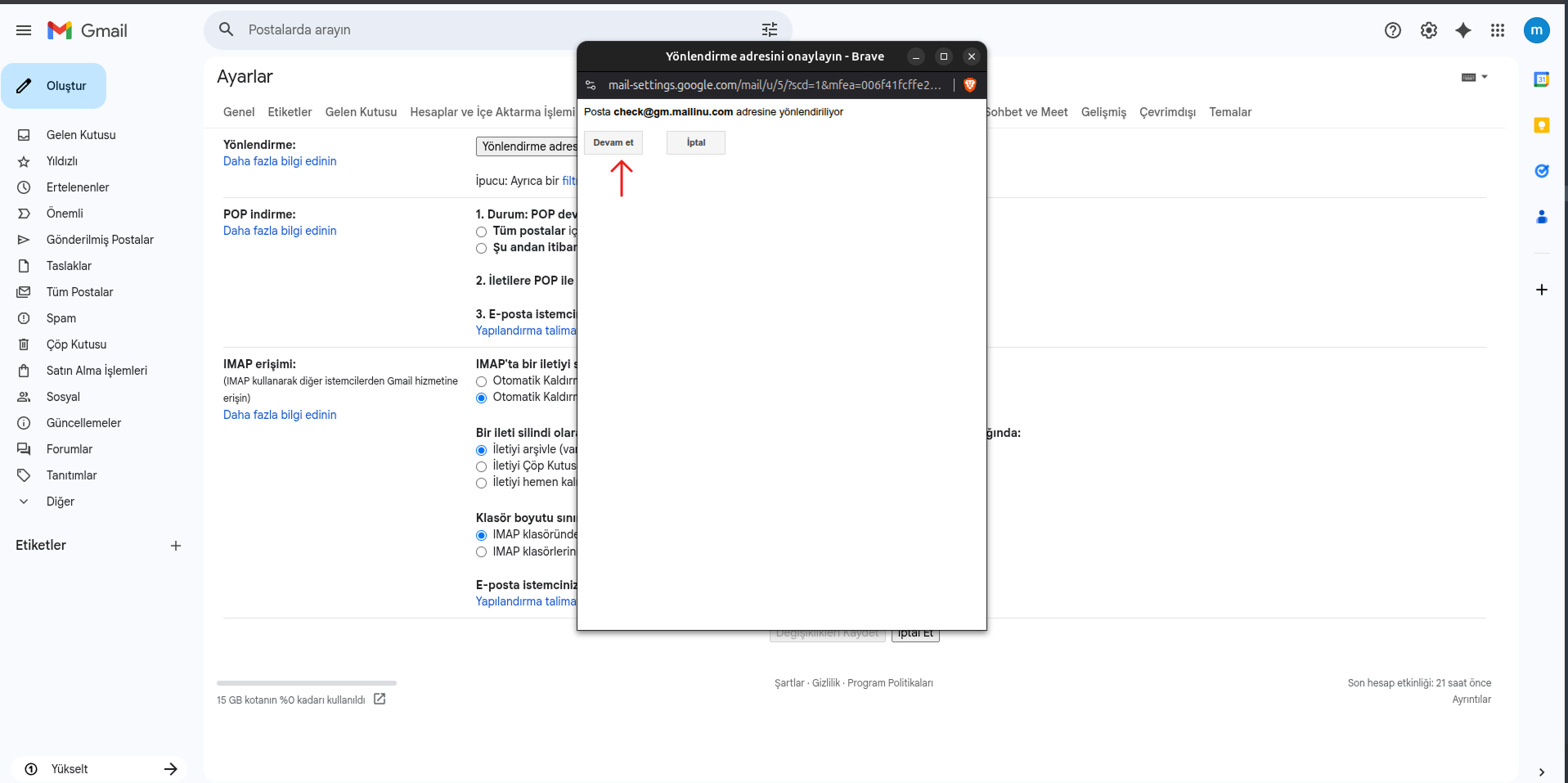Click İptal in popup window

pyautogui.click(x=696, y=142)
